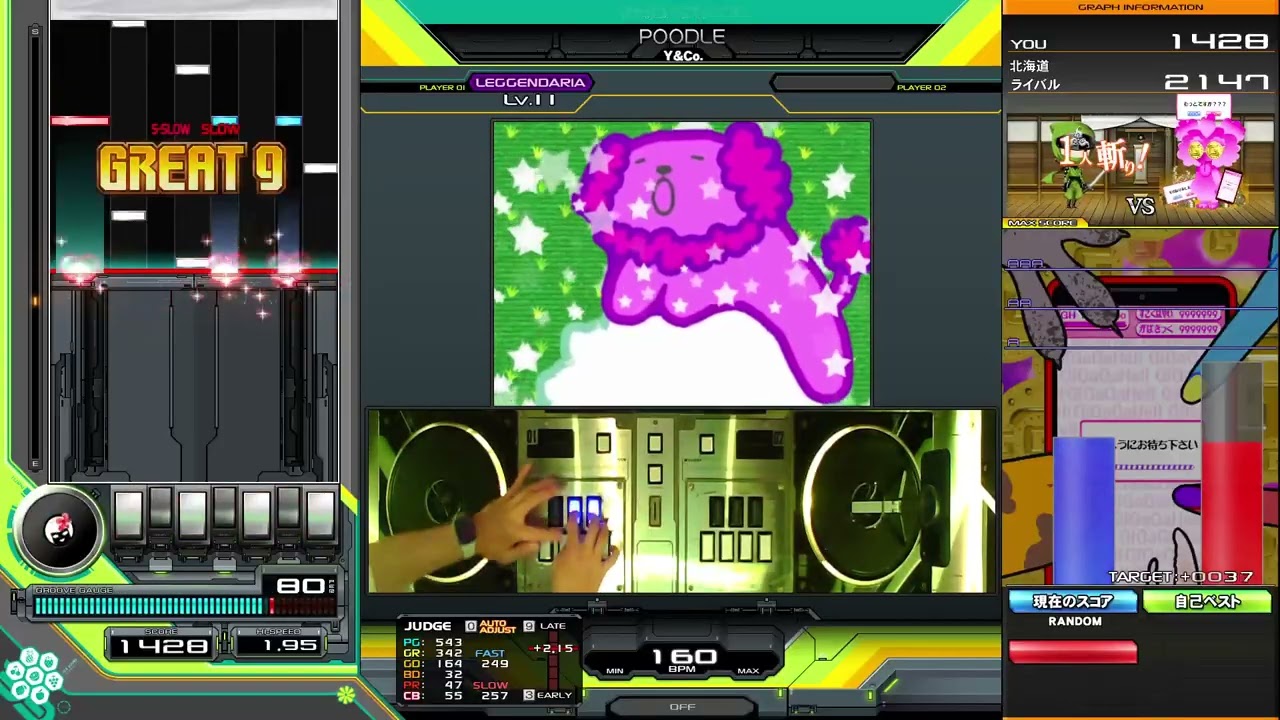Select the 自己ベスト tab
The width and height of the screenshot is (1280, 720).
(x=1207, y=602)
